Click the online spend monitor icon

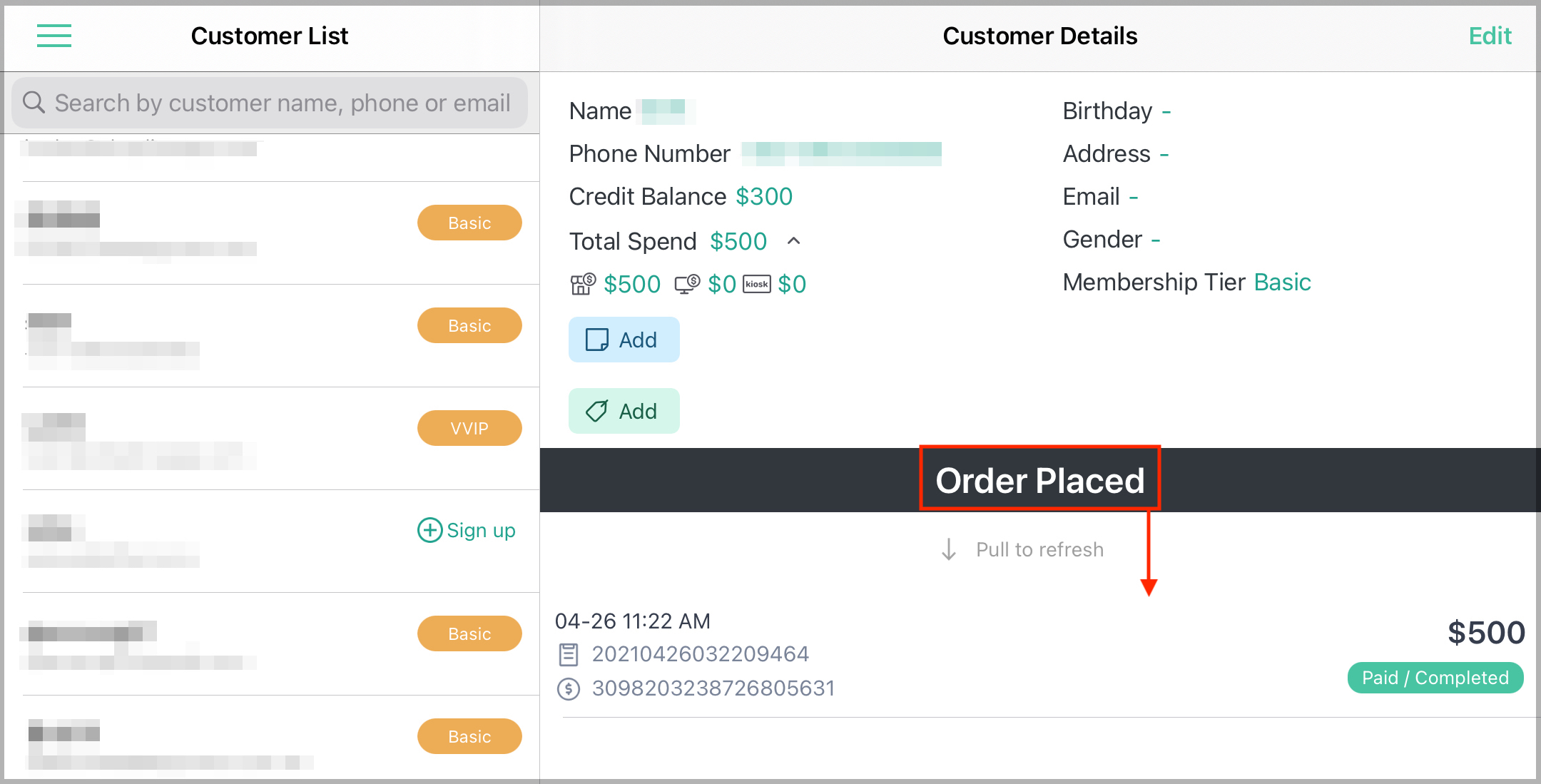pyautogui.click(x=687, y=284)
